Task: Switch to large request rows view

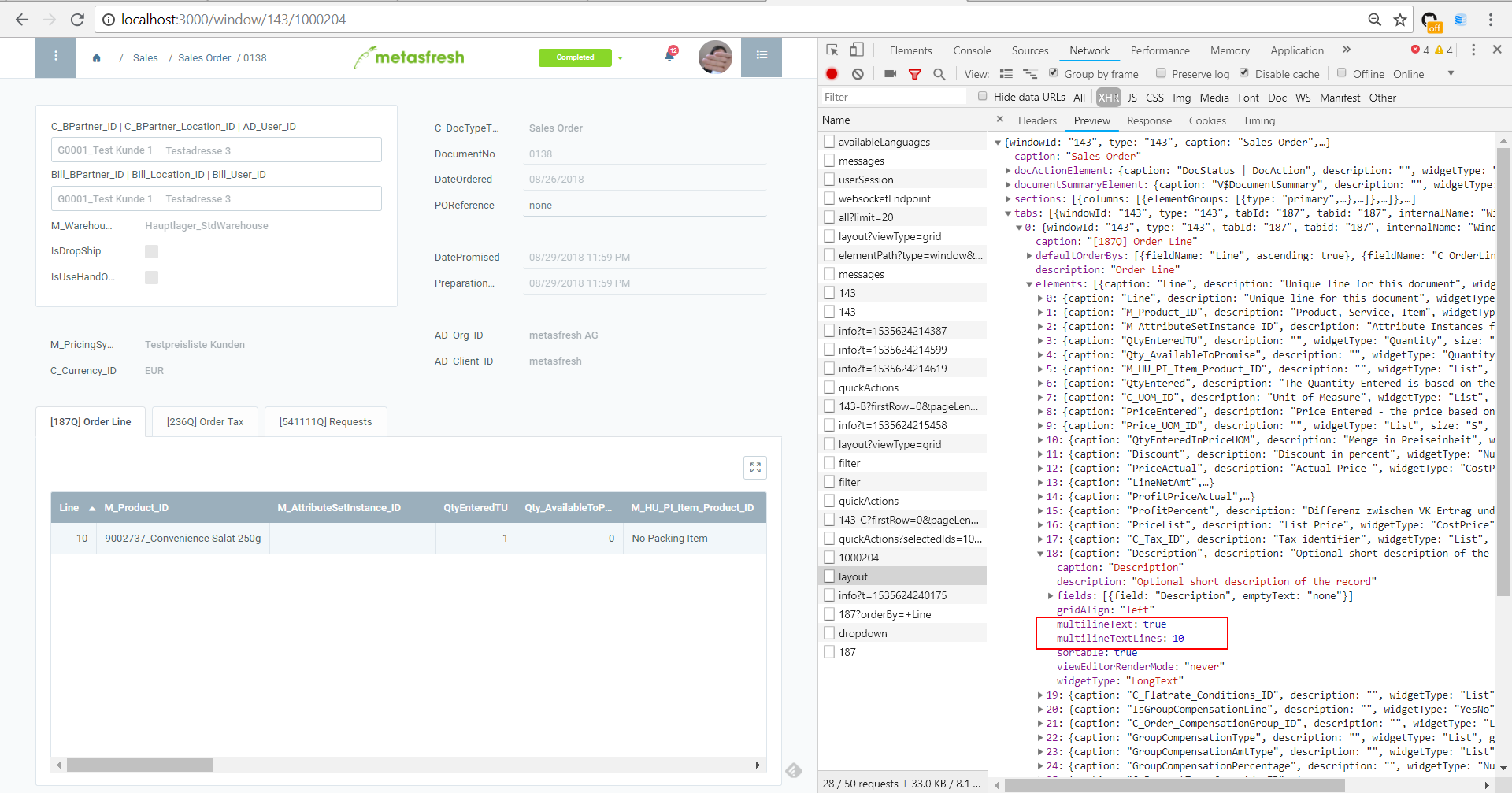Action: click(1006, 74)
